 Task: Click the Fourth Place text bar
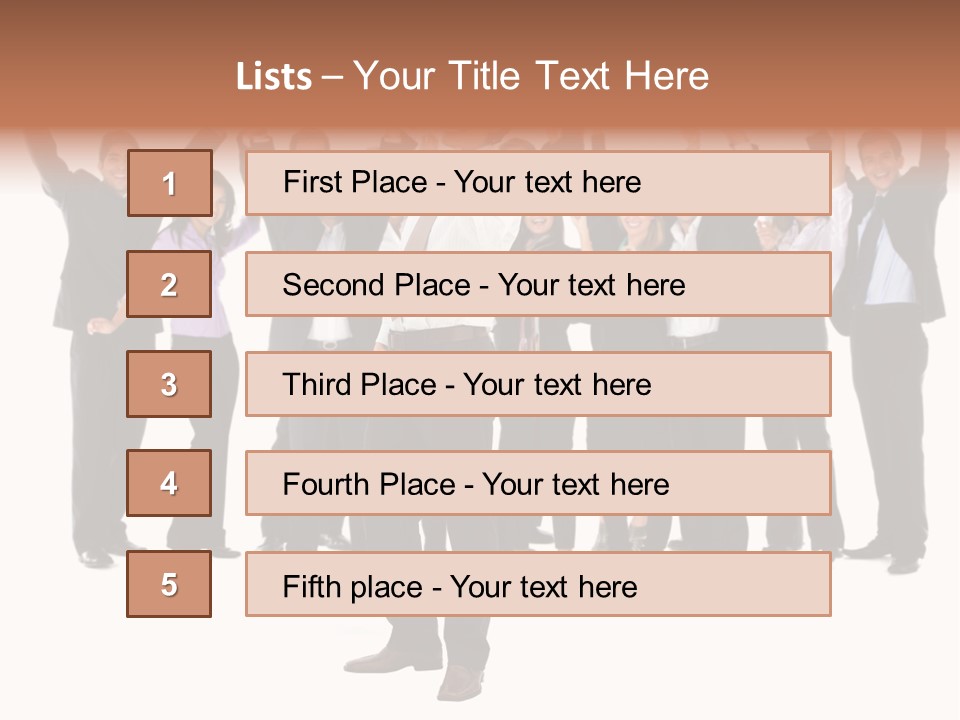tap(538, 483)
